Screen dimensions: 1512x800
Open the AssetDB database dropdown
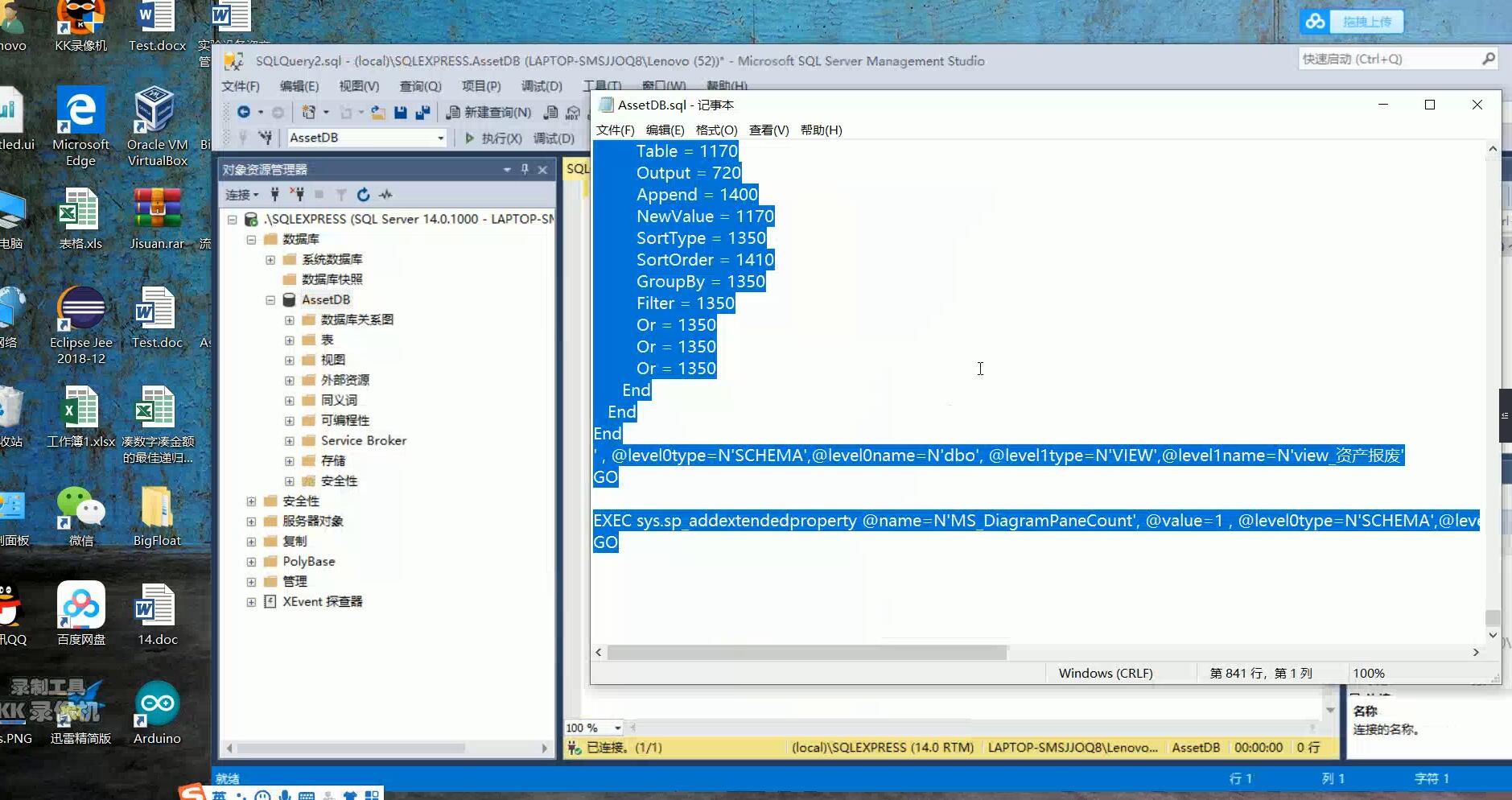coord(440,138)
